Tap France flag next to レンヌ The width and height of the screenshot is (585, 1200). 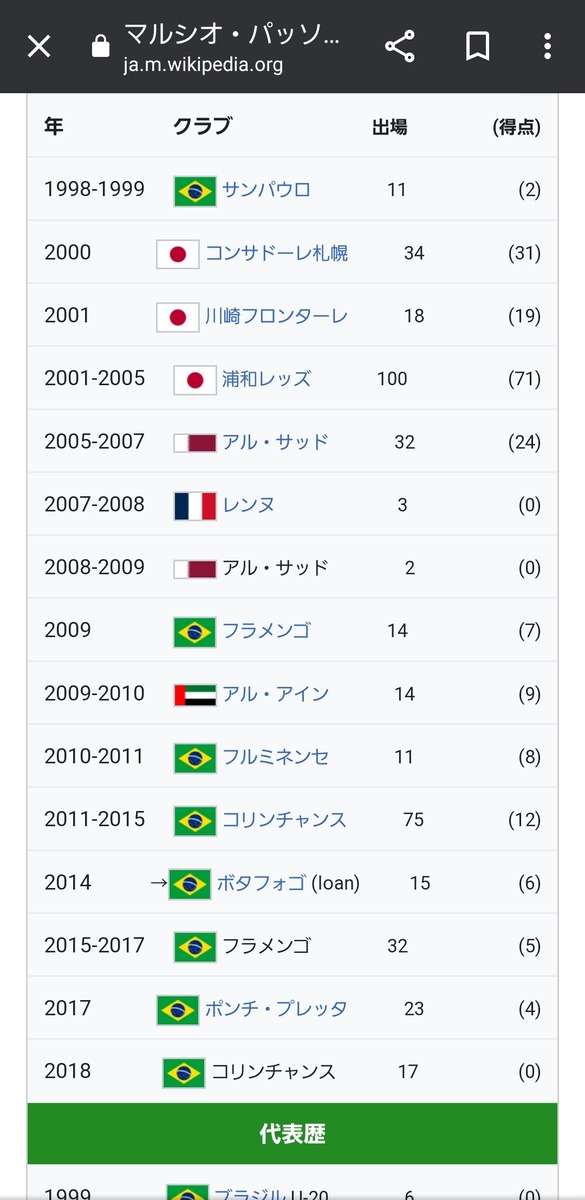click(x=195, y=505)
